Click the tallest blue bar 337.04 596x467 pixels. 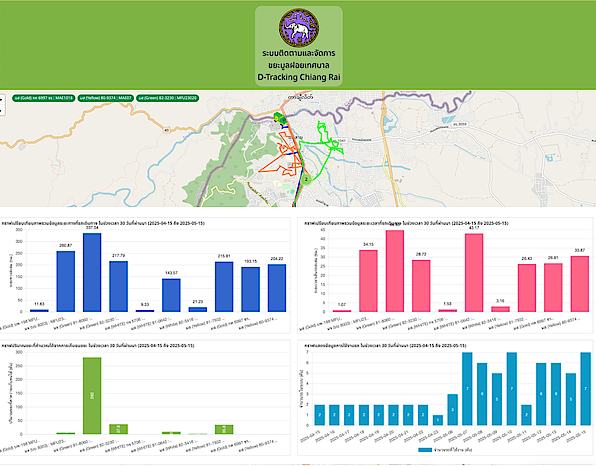[x=92, y=272]
